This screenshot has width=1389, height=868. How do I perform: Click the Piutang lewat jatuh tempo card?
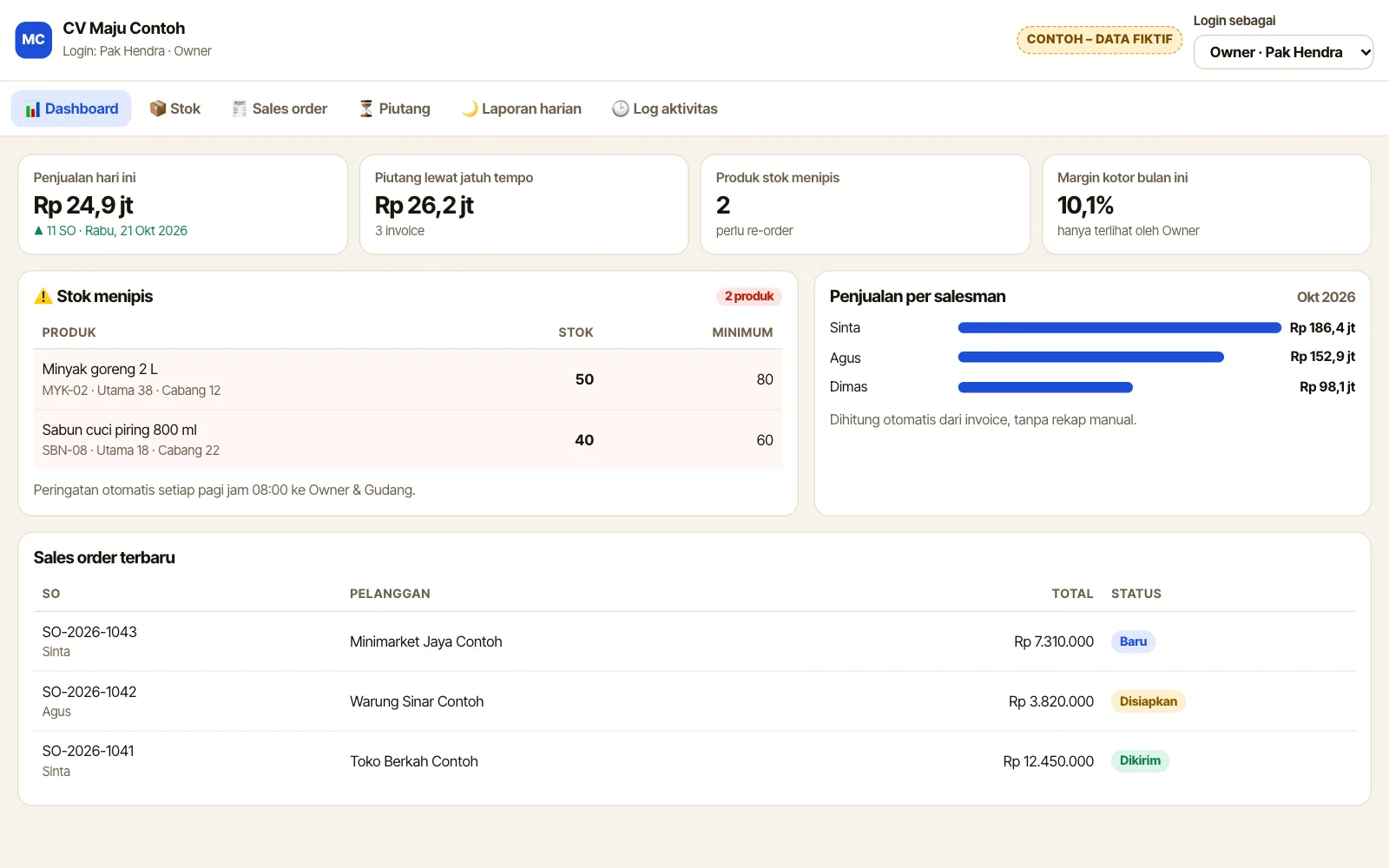(523, 205)
